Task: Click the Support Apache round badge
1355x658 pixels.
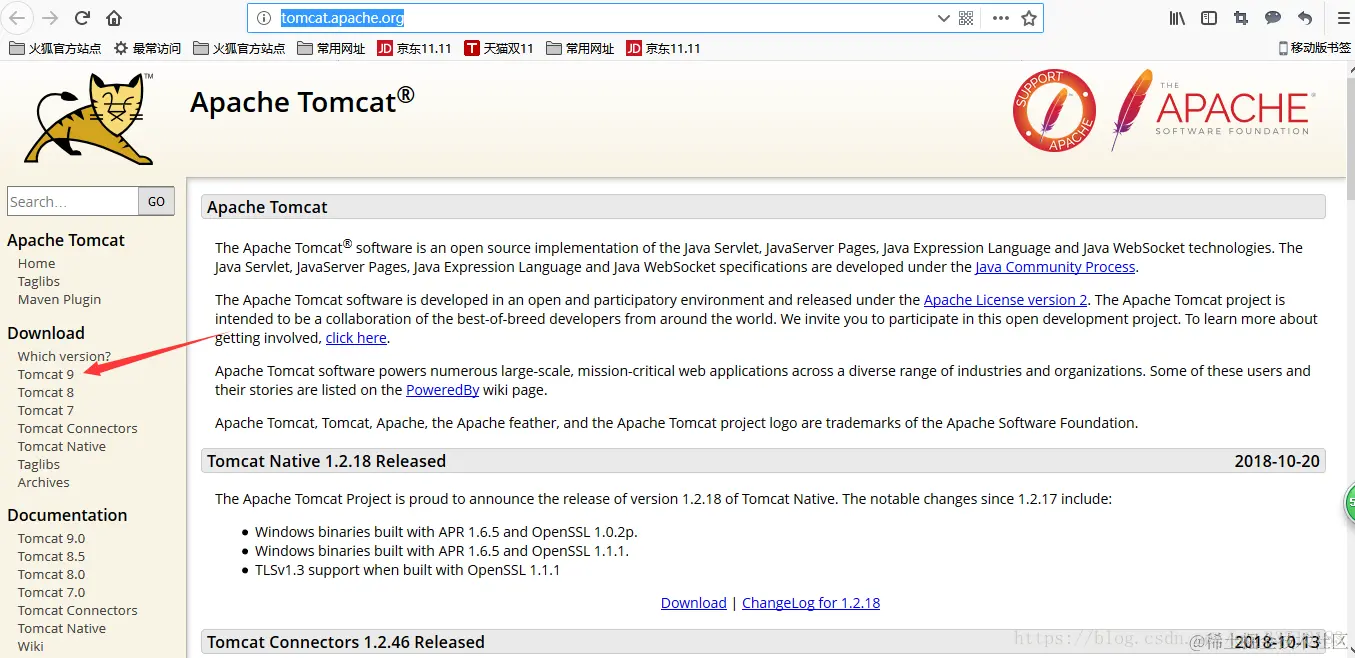Action: (1054, 110)
